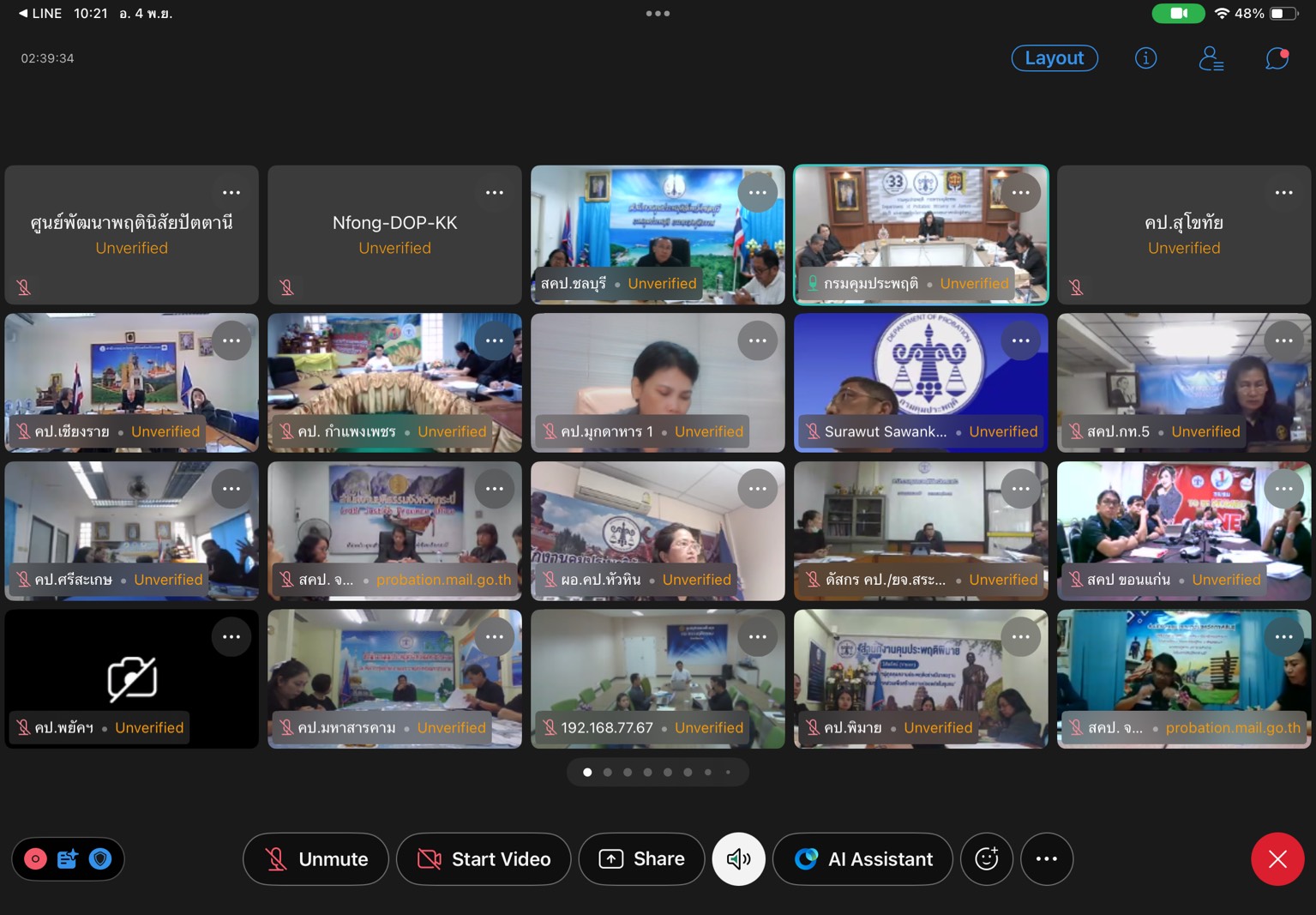The height and width of the screenshot is (915, 1316).
Task: Open the meeting info icon
Action: point(1145,58)
